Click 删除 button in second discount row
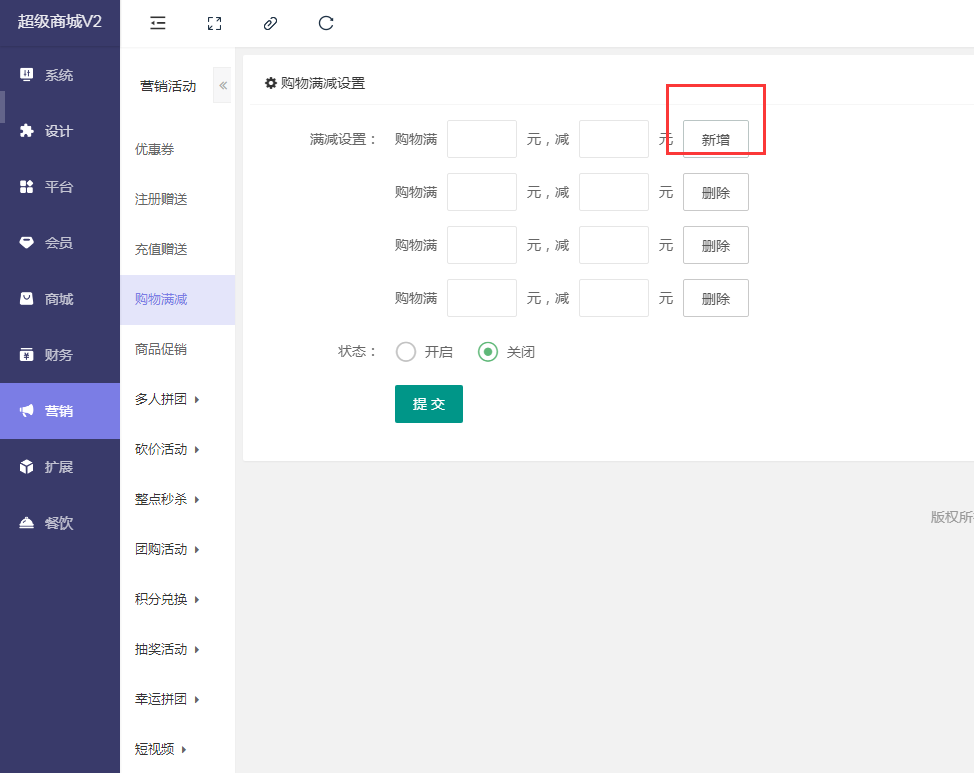 [716, 193]
